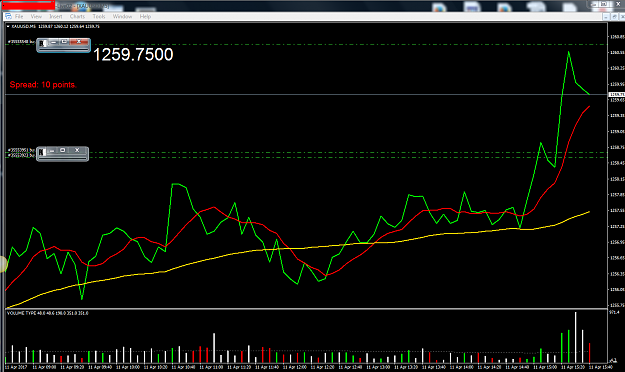Open the Insert menu
This screenshot has height=372, width=625.
point(56,16)
